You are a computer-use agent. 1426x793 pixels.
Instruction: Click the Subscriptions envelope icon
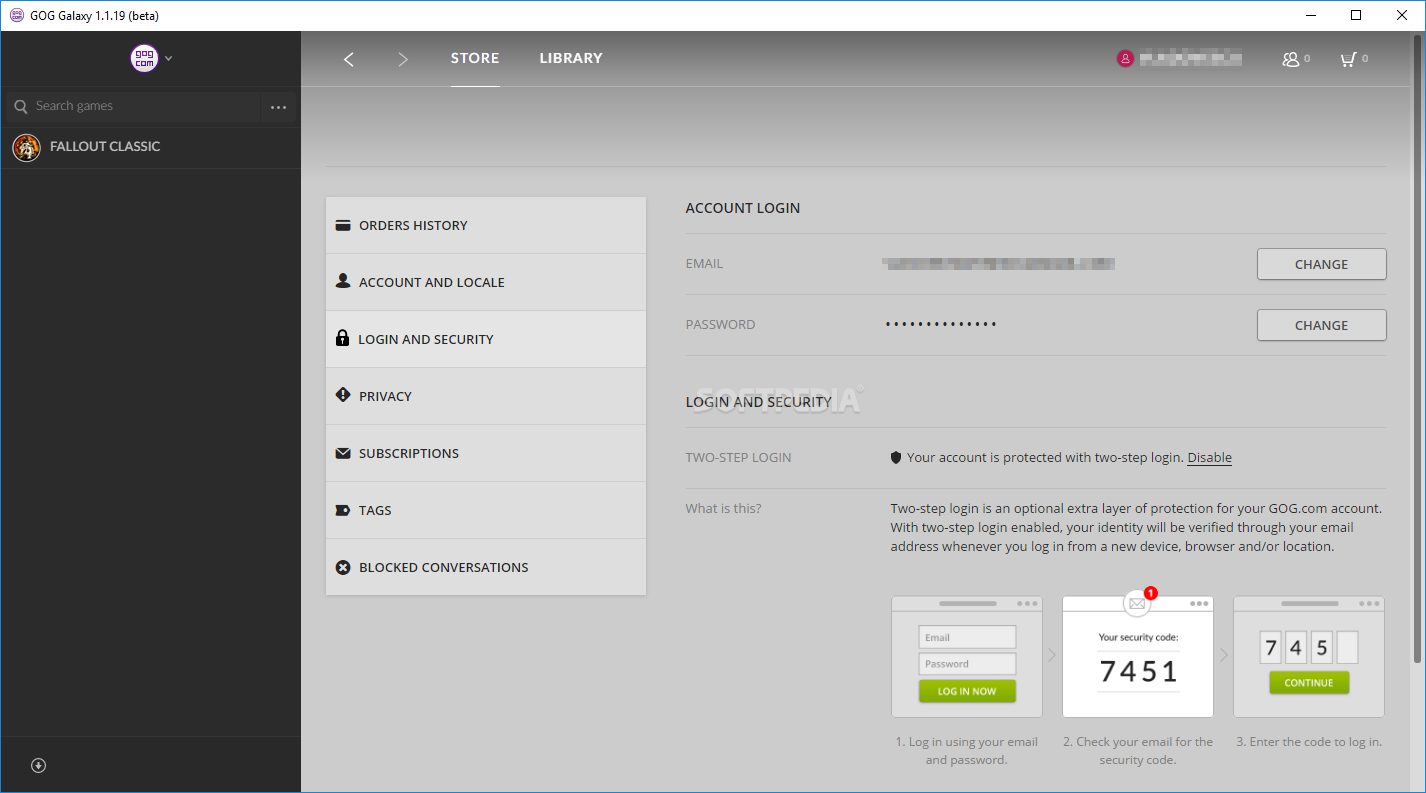pyautogui.click(x=343, y=453)
